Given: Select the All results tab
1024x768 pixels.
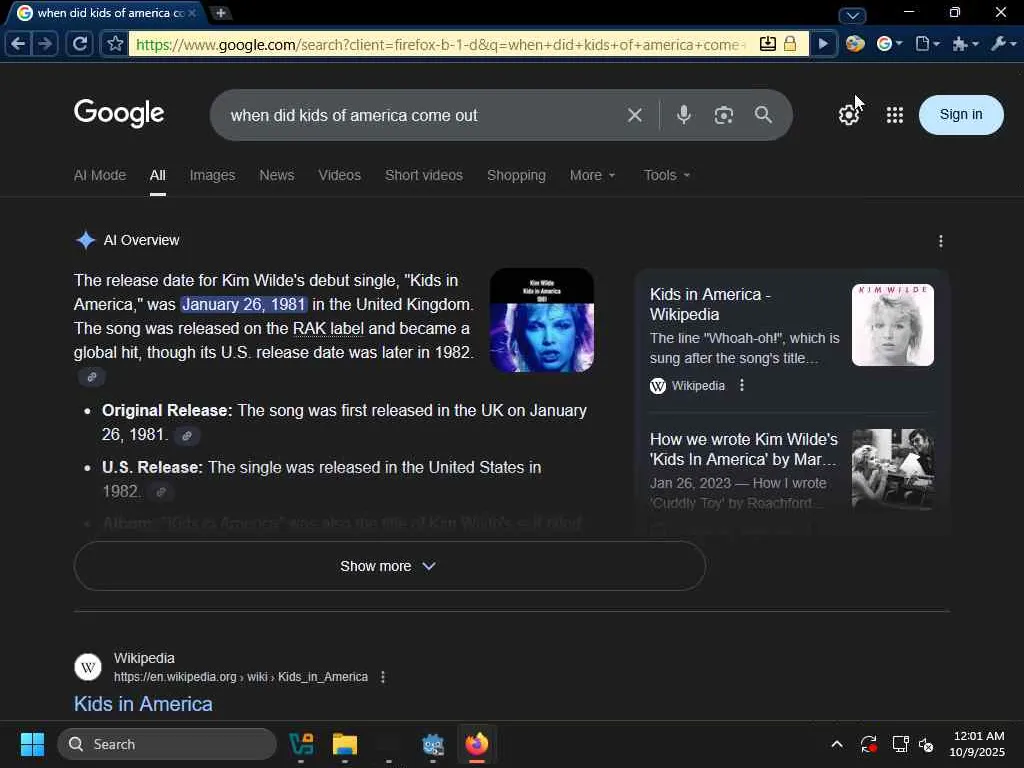Looking at the screenshot, I should coord(157,175).
